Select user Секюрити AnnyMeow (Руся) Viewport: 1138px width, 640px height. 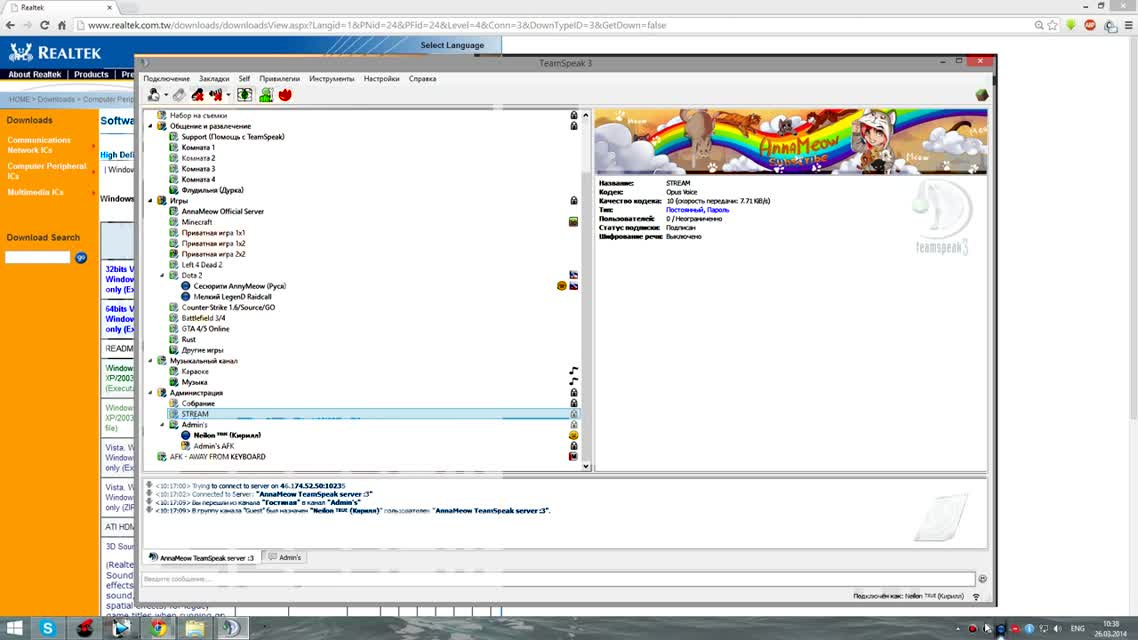240,286
